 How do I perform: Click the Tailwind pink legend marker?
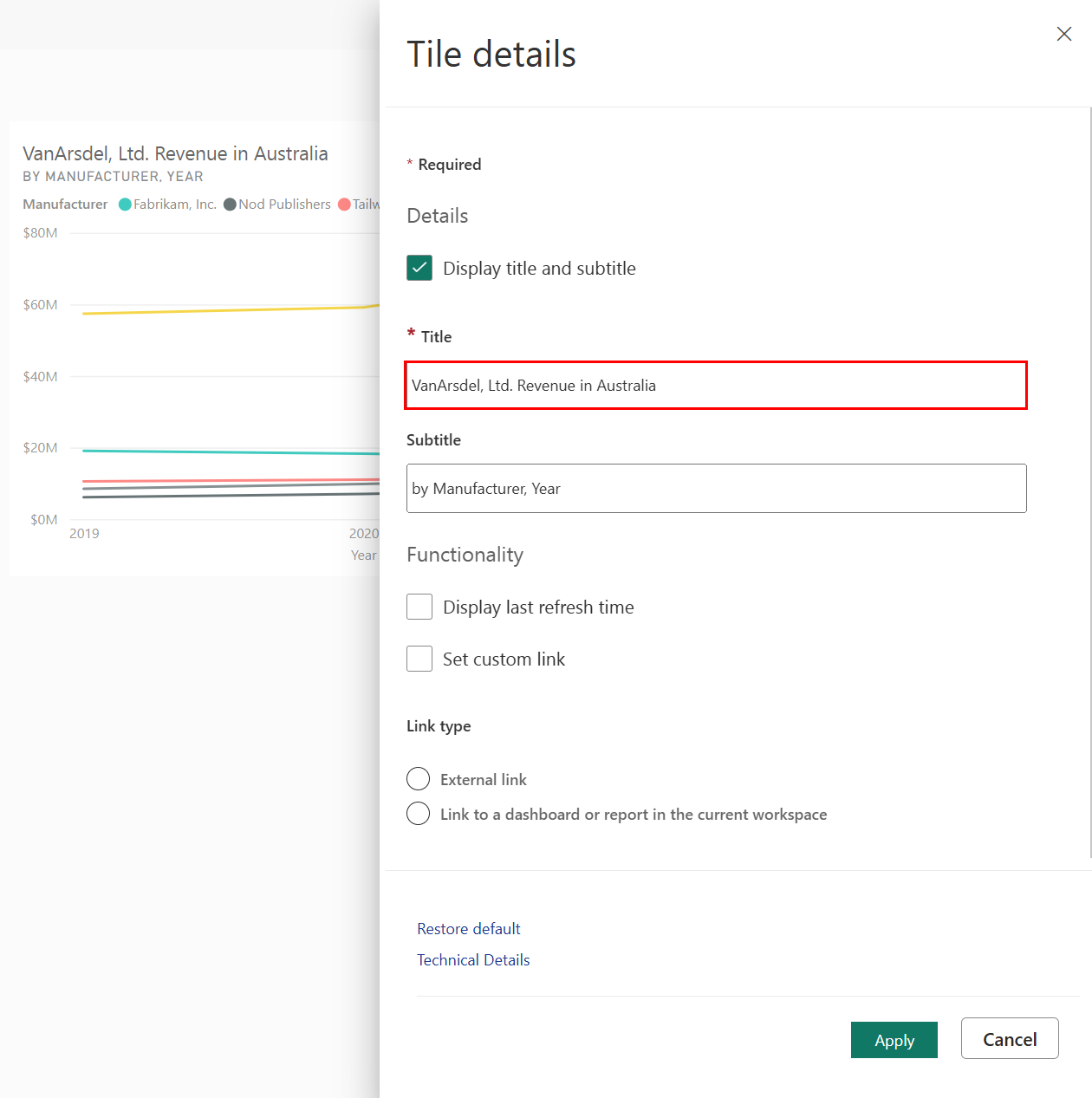(x=344, y=205)
